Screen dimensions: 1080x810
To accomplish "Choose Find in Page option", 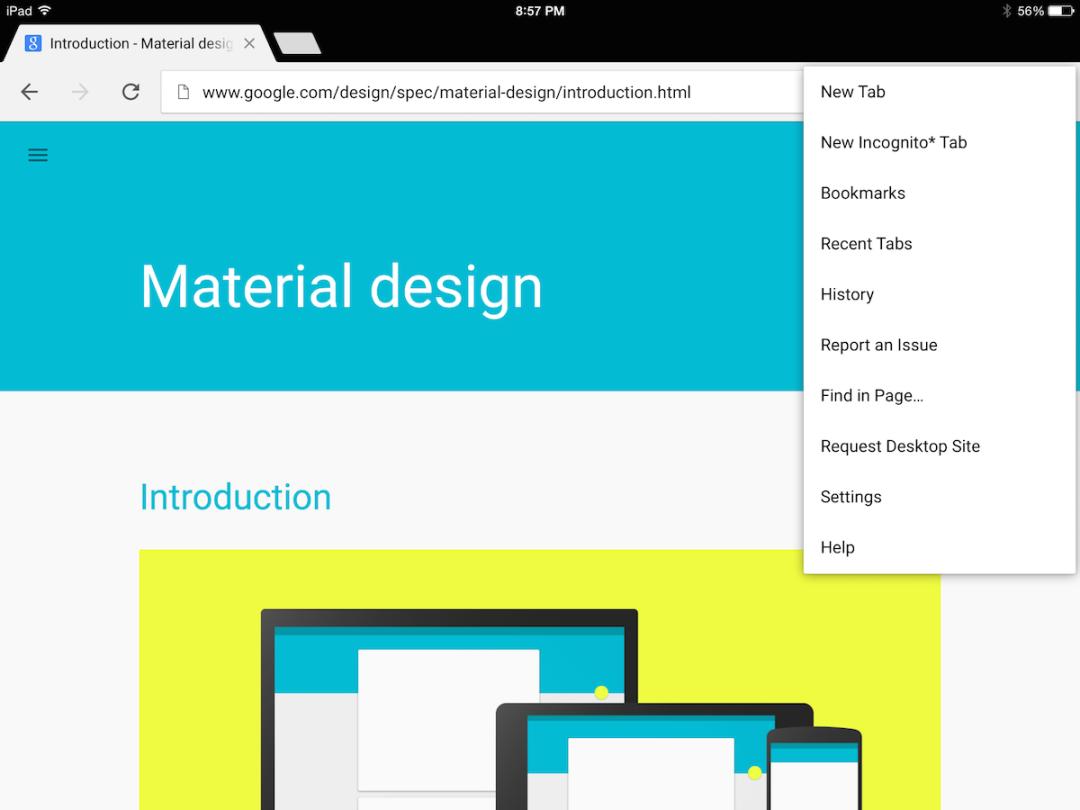I will [x=871, y=396].
